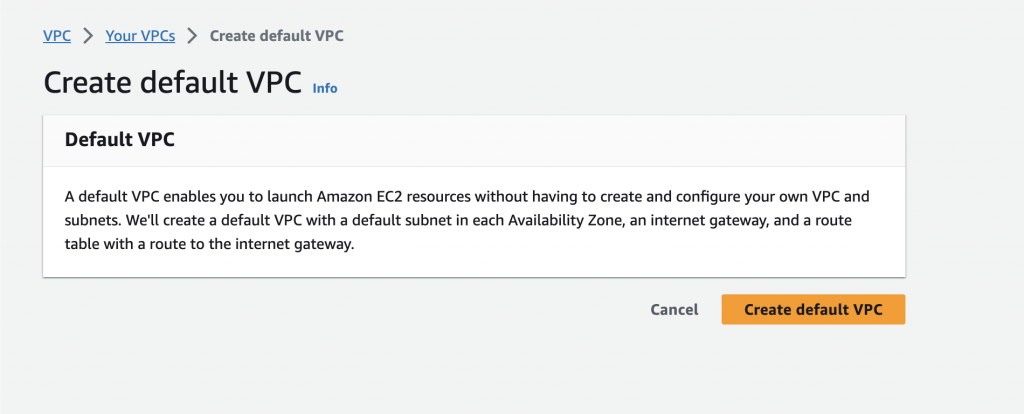The image size is (1024, 414).
Task: Click the VPC breadcrumb link
Action: (x=56, y=36)
